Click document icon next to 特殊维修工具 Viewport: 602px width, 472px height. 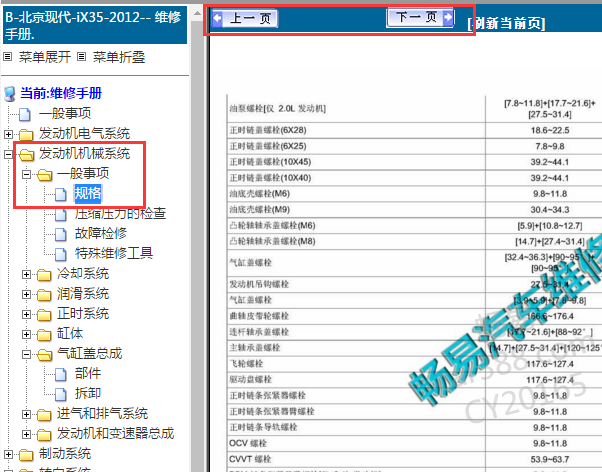point(60,254)
